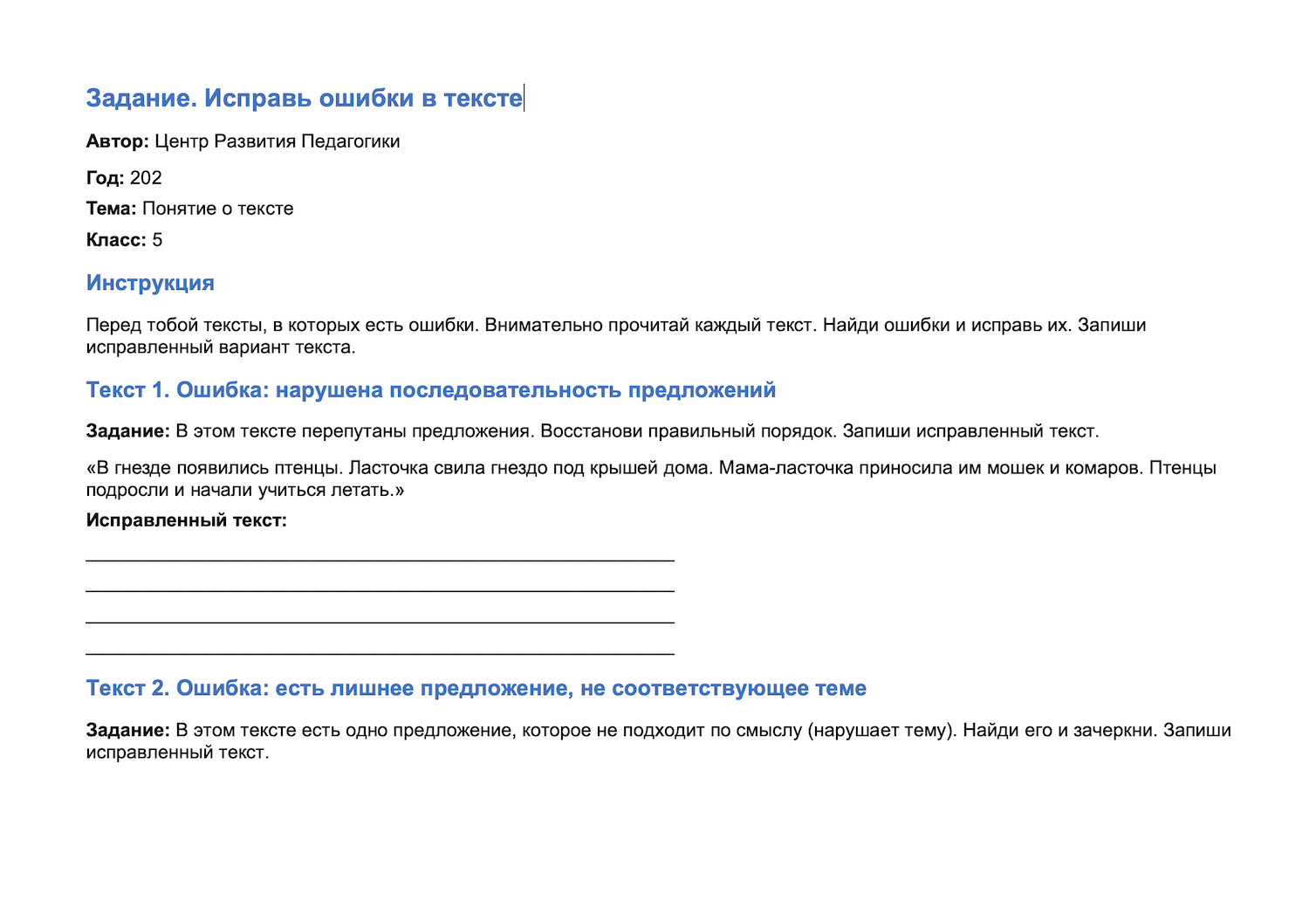The width and height of the screenshot is (1316, 908).
Task: Click the task paragraph under Текст 2
Action: click(x=659, y=741)
